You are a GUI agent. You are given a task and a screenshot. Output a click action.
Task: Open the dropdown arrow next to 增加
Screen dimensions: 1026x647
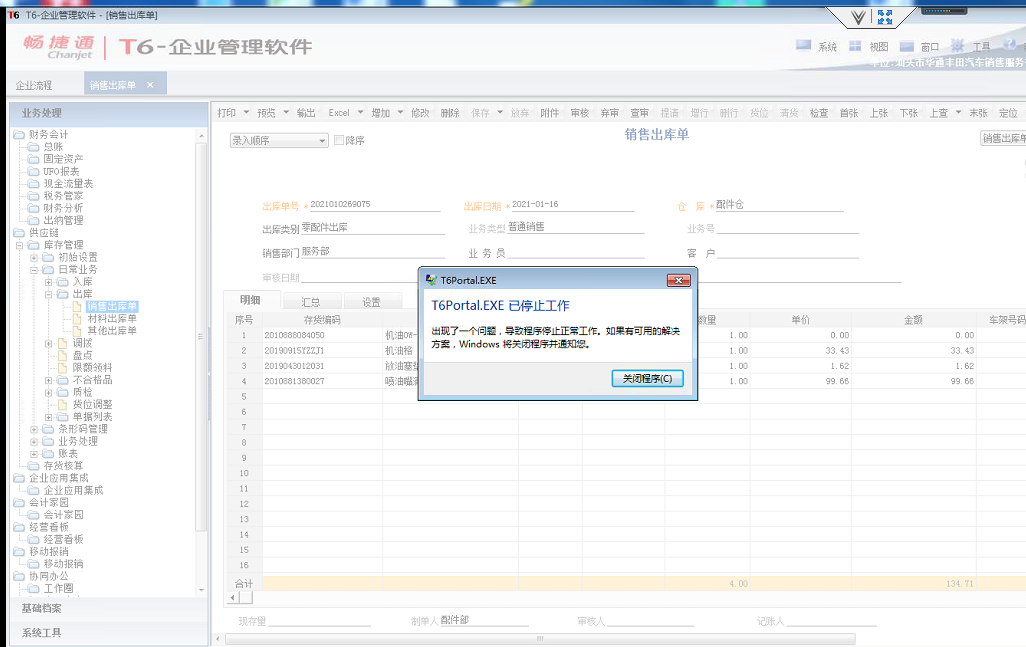click(x=400, y=113)
